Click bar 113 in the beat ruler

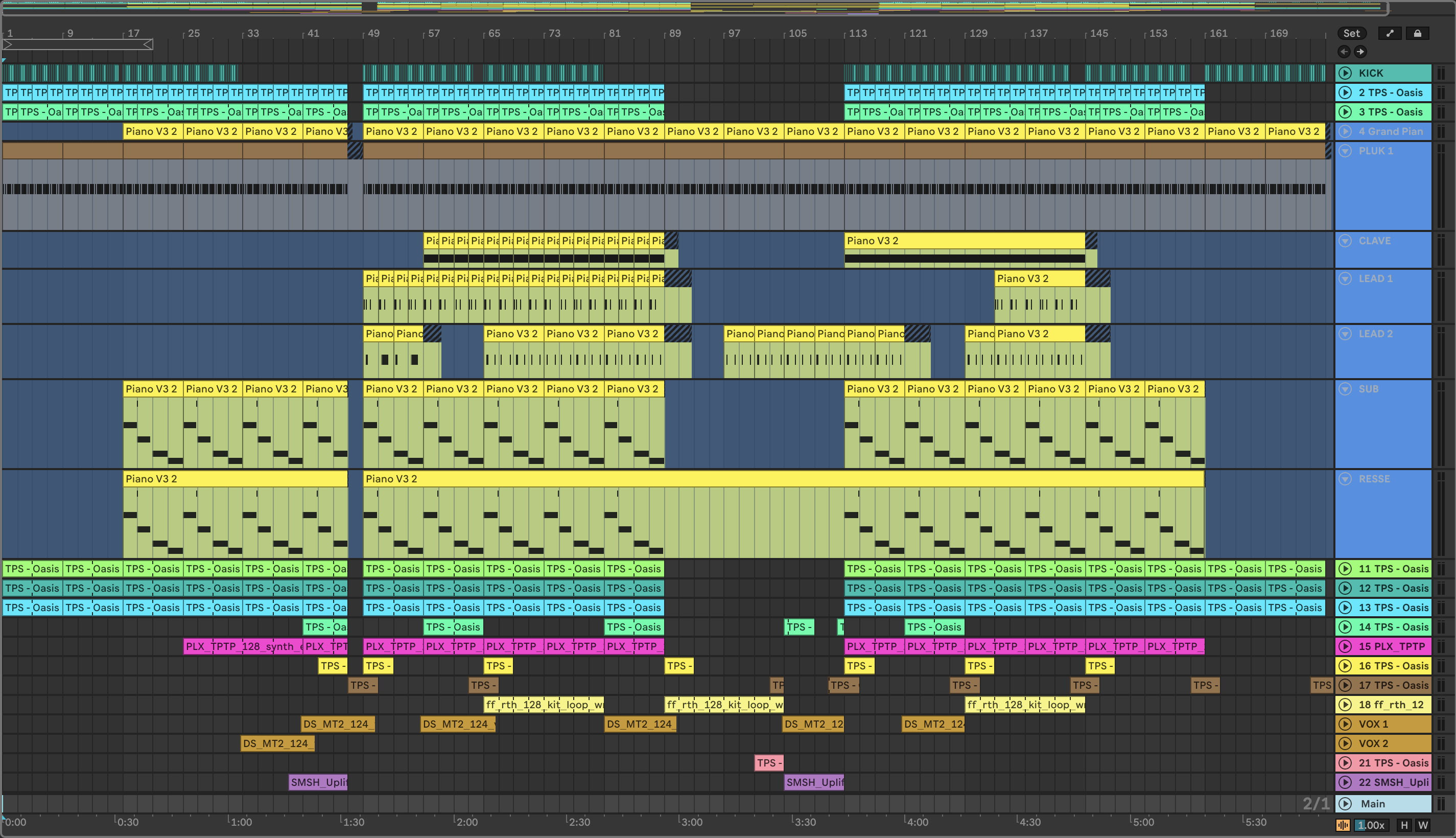click(x=857, y=33)
